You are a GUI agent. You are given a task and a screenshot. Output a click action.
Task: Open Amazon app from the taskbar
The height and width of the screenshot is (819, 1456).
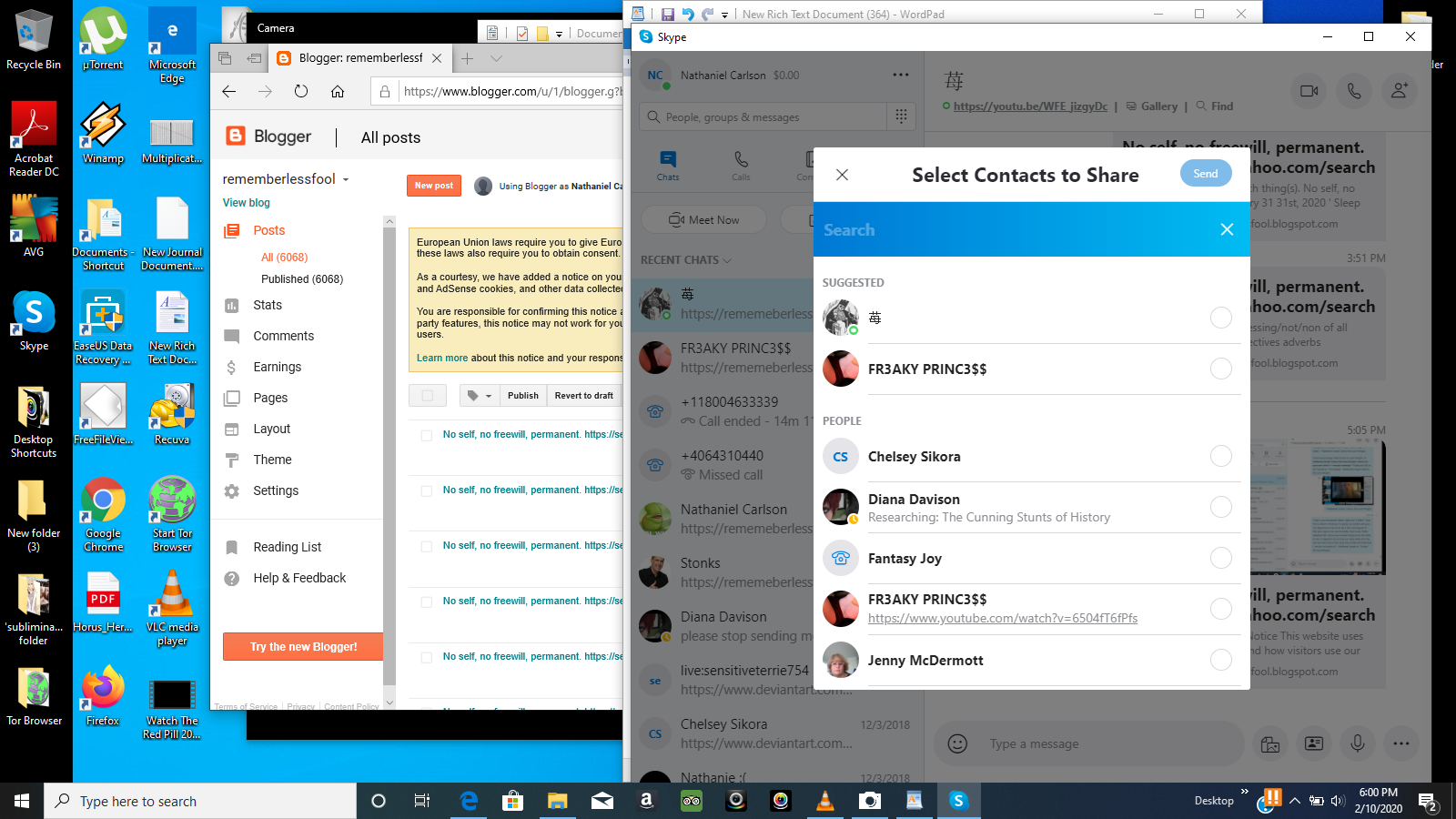click(x=647, y=801)
